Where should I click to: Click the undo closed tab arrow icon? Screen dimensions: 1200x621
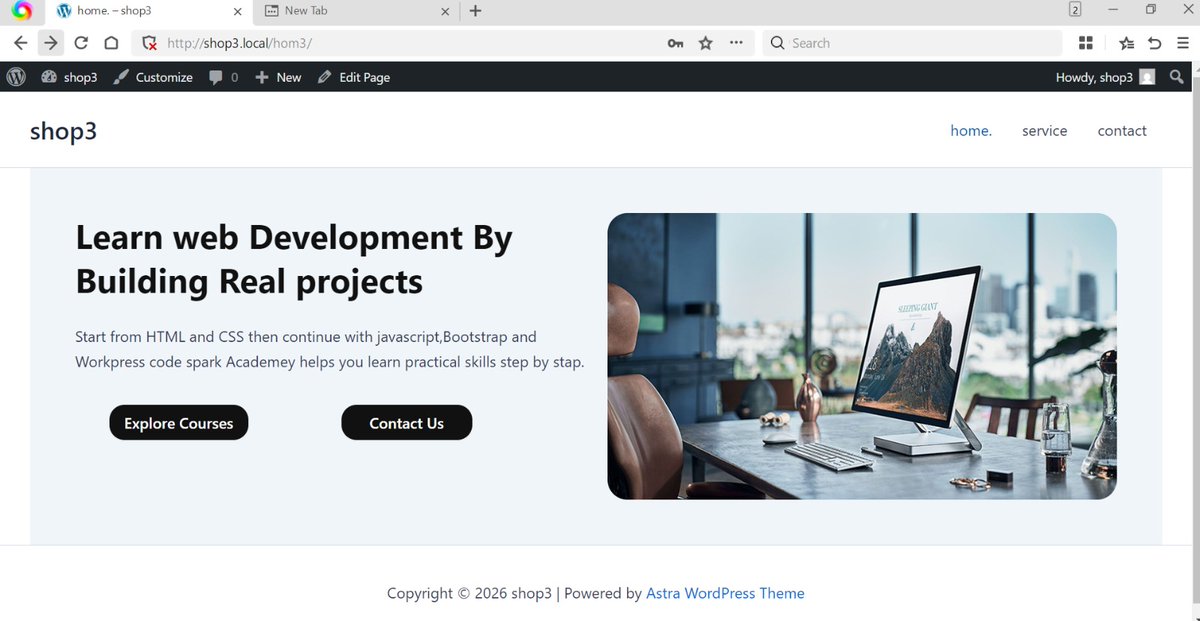pyautogui.click(x=1155, y=43)
